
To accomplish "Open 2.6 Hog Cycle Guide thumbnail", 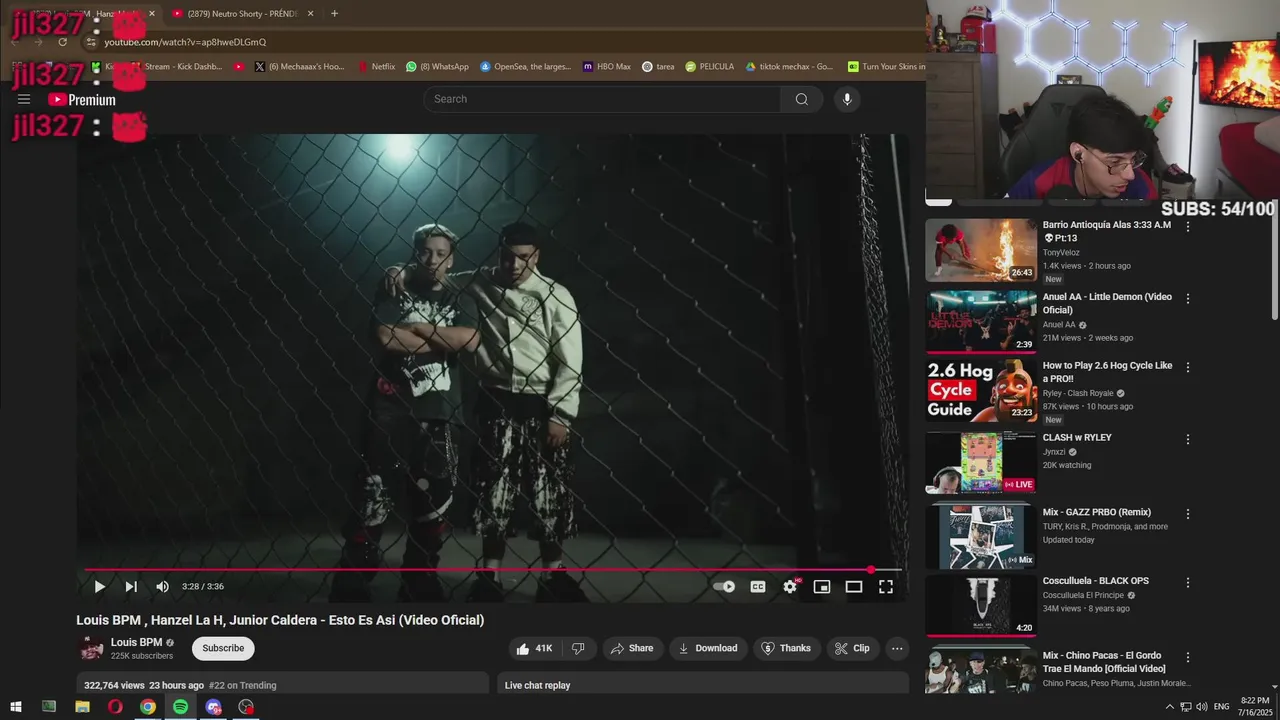I will point(981,391).
